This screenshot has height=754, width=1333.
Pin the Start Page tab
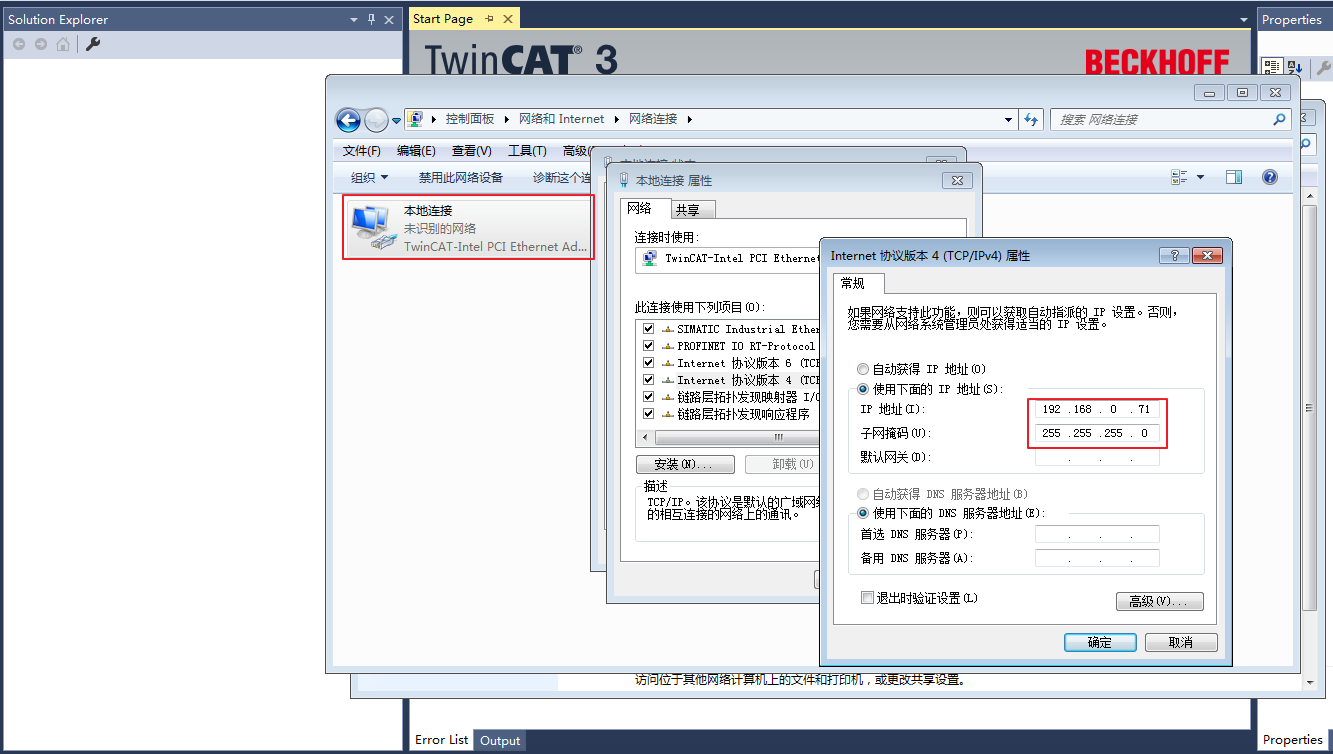(x=490, y=18)
